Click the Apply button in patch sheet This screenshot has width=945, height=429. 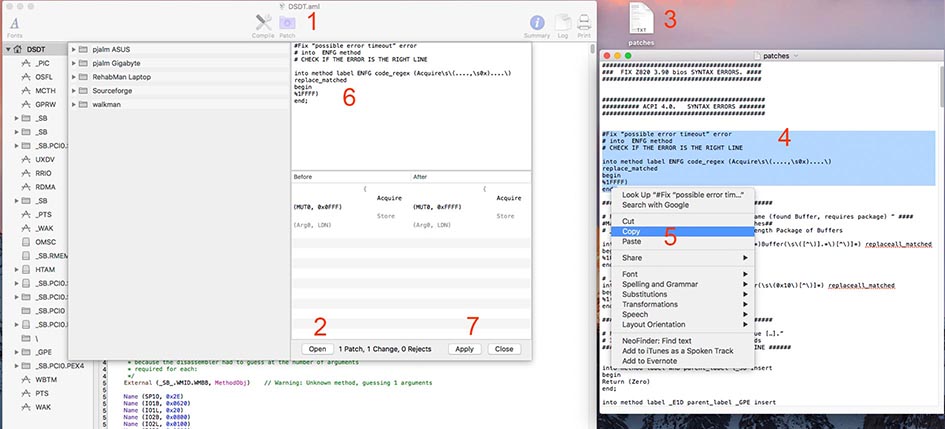[464, 349]
